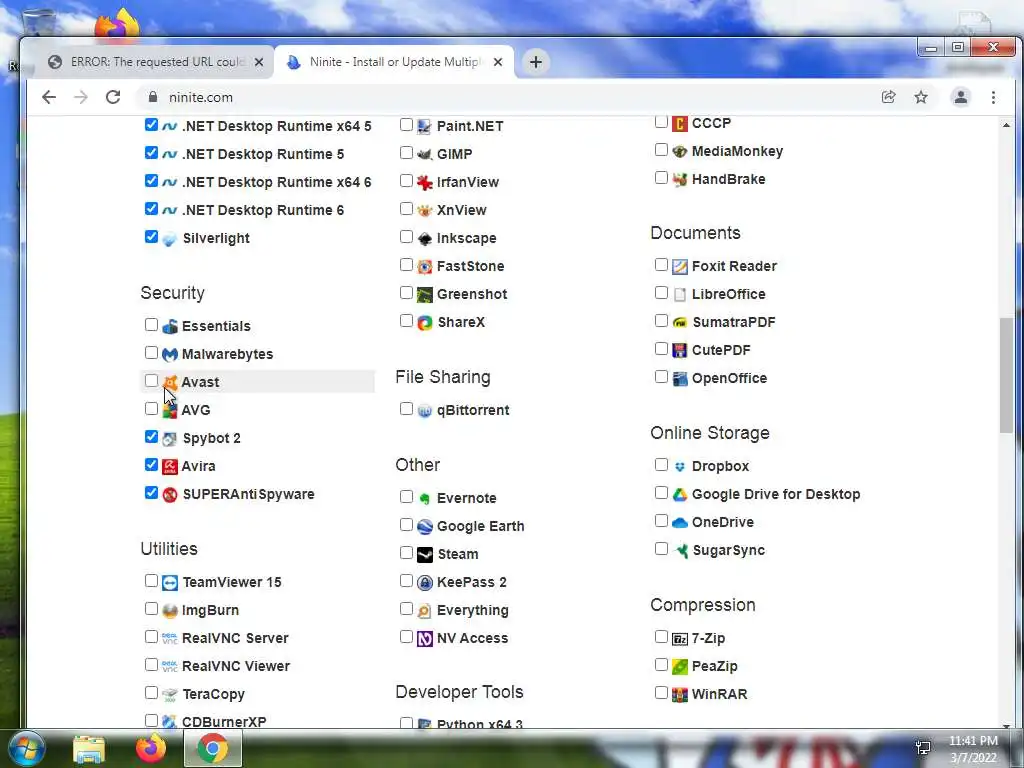The height and width of the screenshot is (768, 1024).
Task: Close the ERROR tab
Action: (x=259, y=62)
